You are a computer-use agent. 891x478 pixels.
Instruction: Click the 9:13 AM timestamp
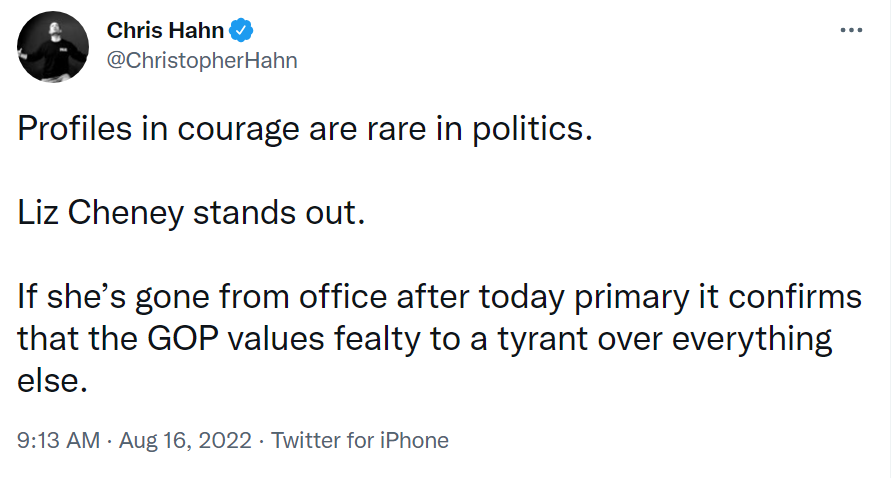(x=56, y=440)
